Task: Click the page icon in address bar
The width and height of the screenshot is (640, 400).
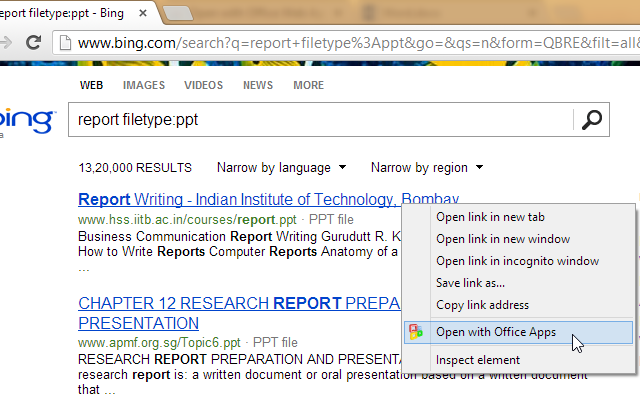Action: 65,42
